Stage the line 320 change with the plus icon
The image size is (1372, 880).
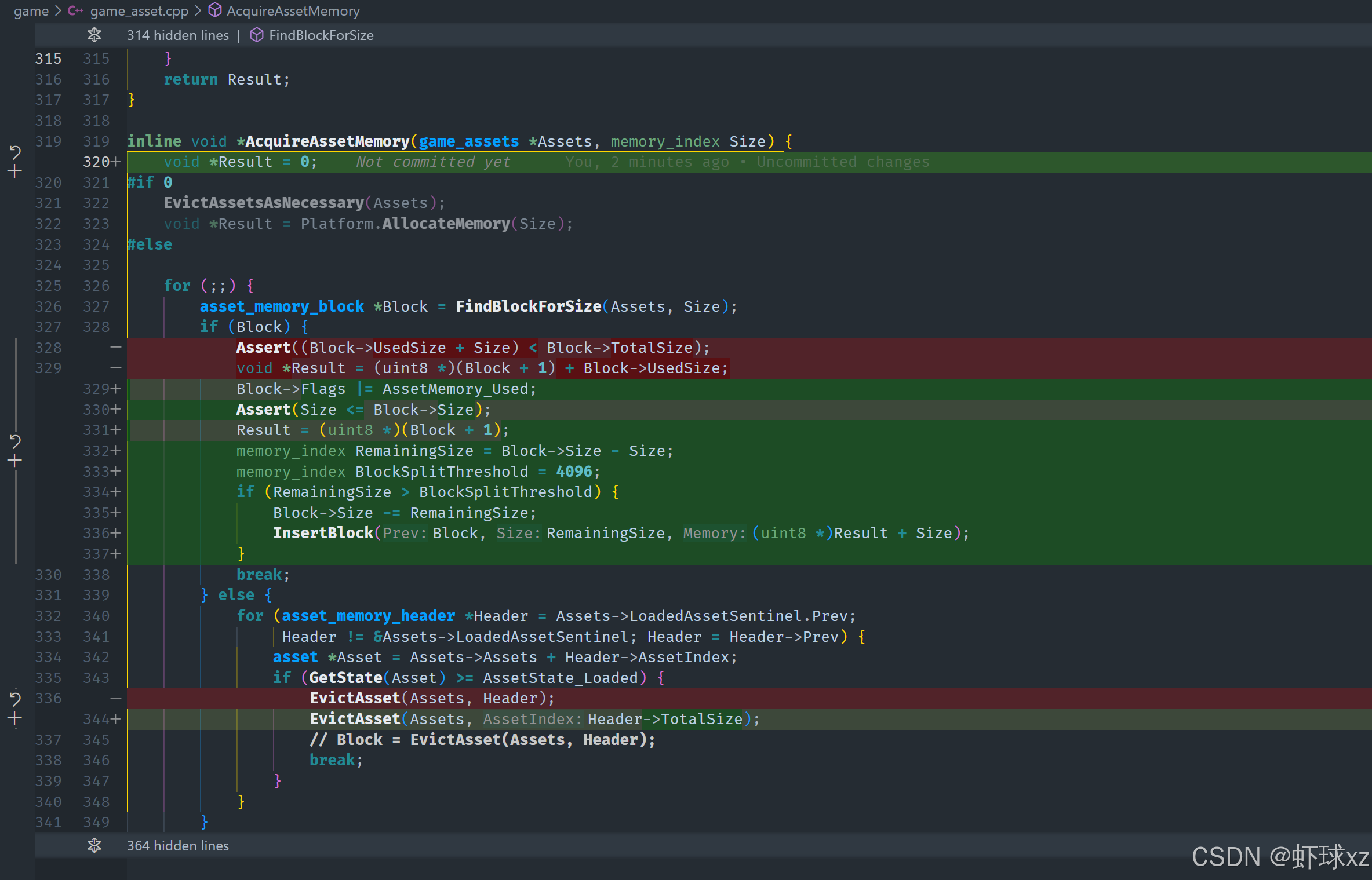coord(15,171)
